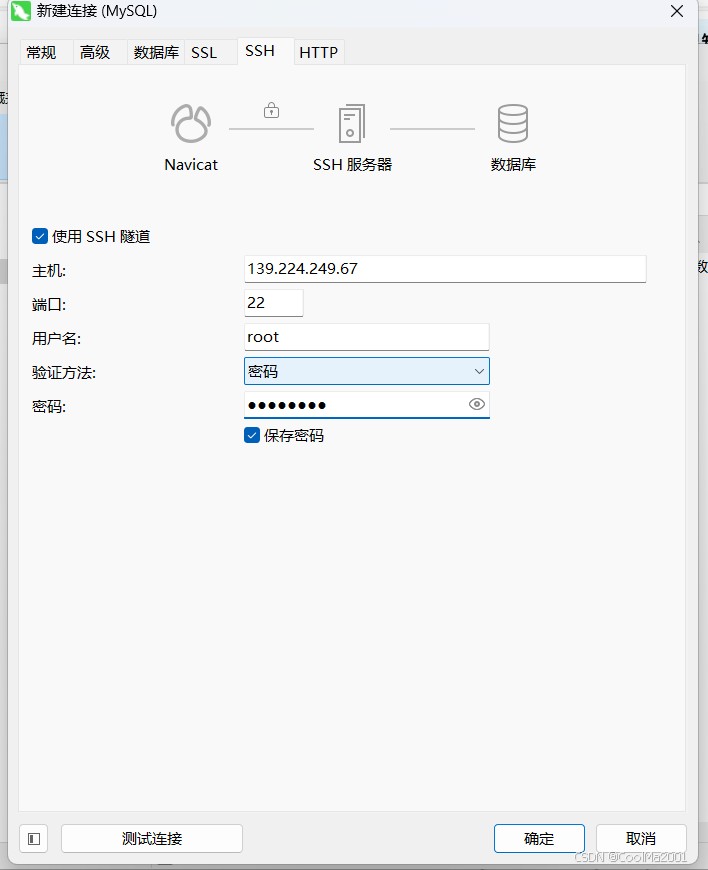This screenshot has height=870, width=708.
Task: Click the padlock icon on tunnel line
Action: [271, 110]
